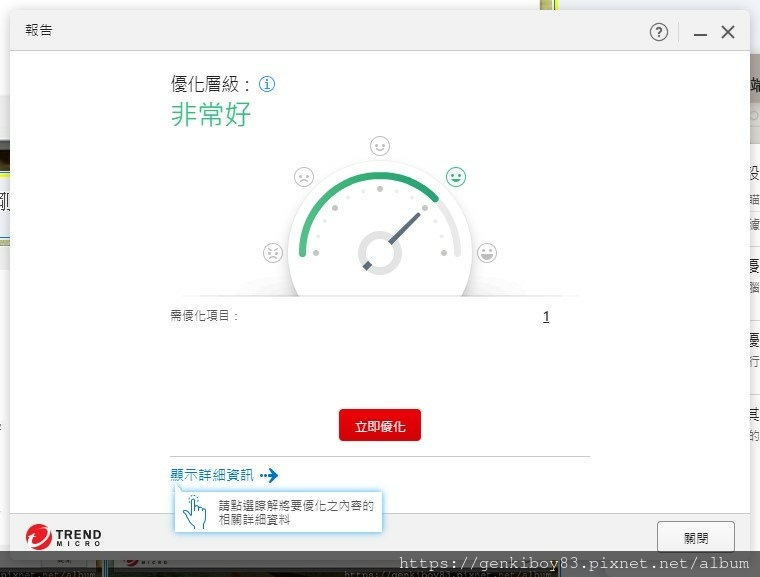The width and height of the screenshot is (760, 577).
Task: Click the big-grin face icon beside the gauge
Action: click(x=487, y=253)
